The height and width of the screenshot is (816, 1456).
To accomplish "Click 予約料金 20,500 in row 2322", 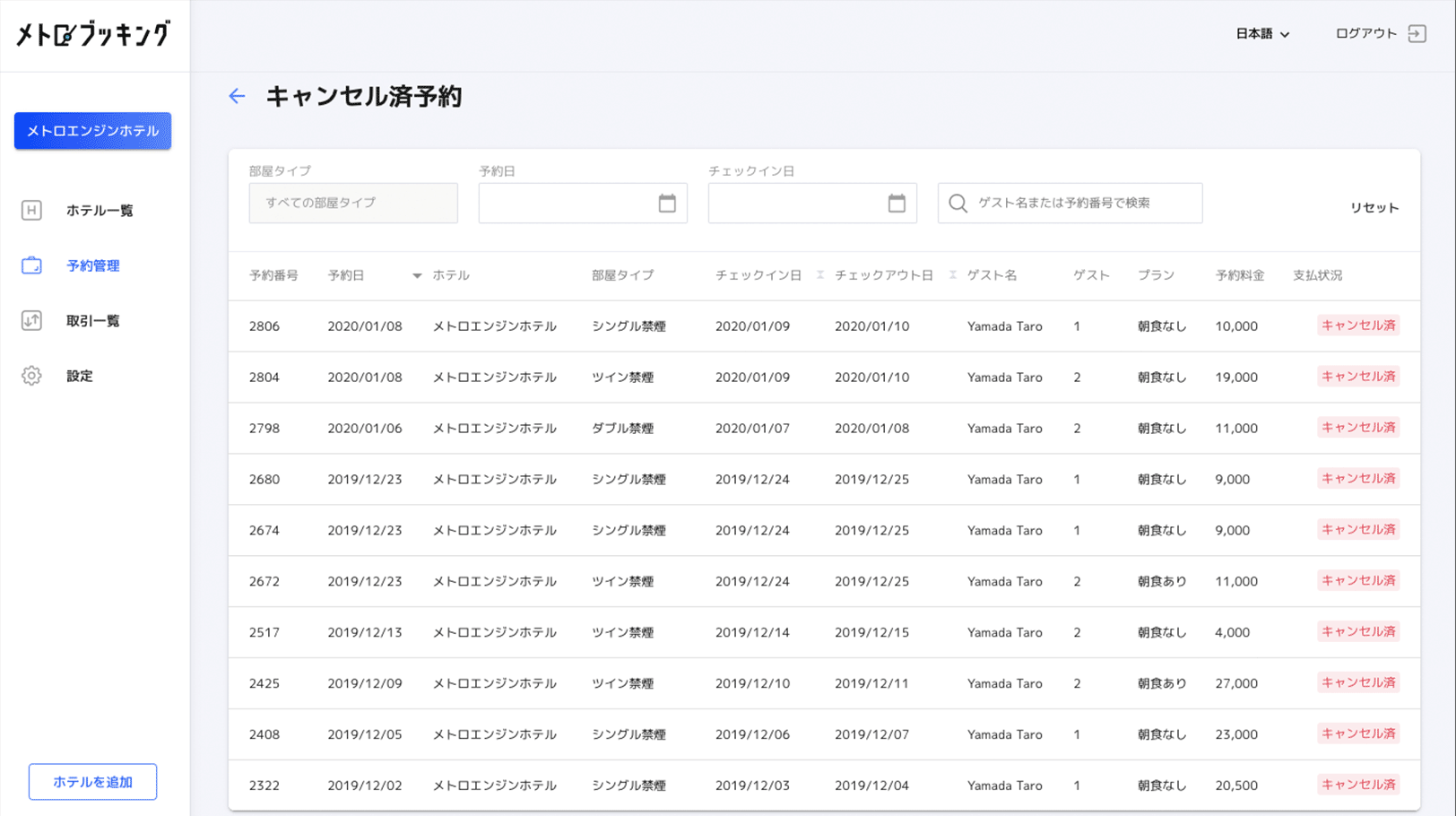I will pos(1236,786).
